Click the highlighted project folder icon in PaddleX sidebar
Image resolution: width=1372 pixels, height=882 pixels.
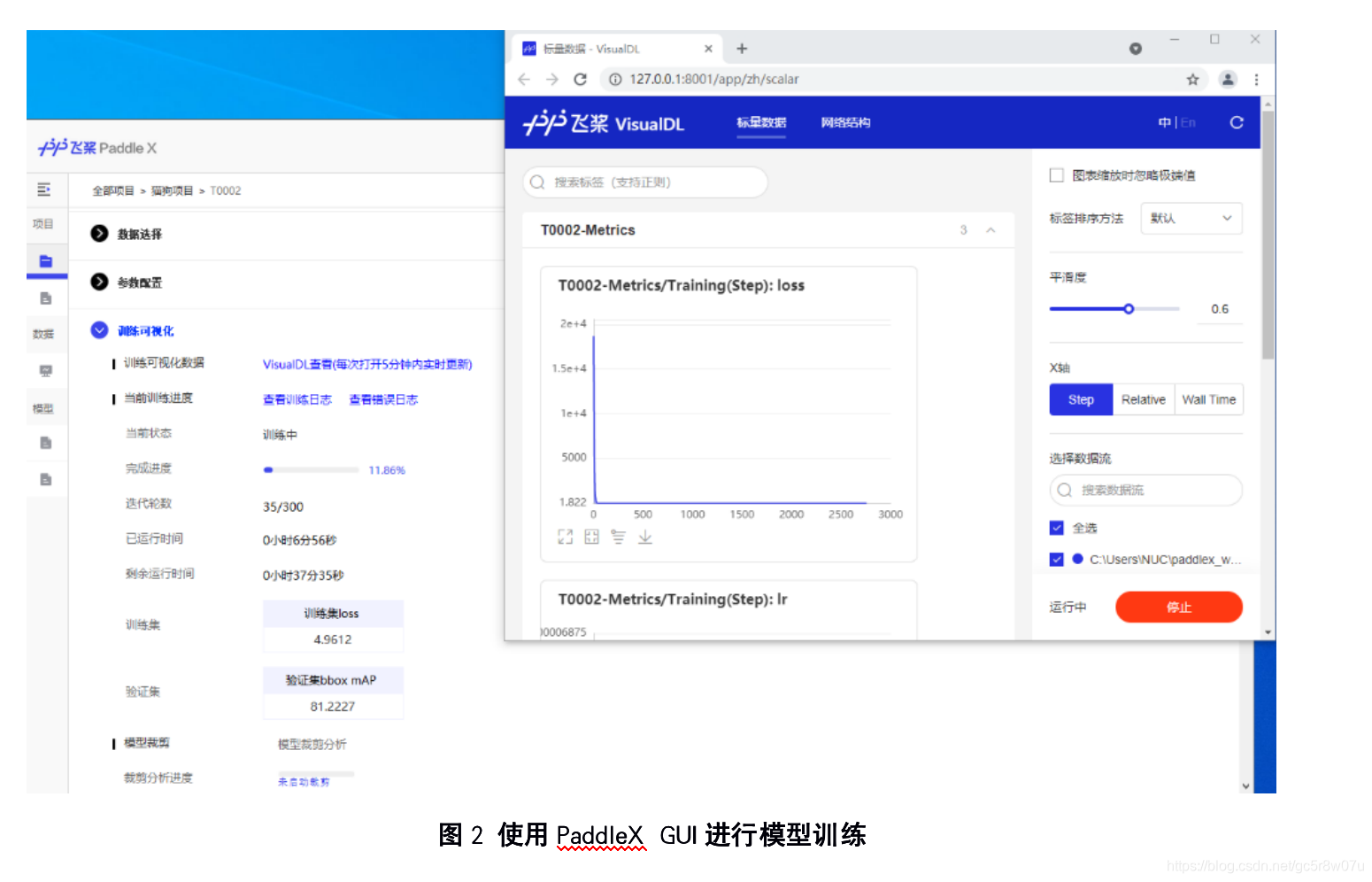[x=46, y=261]
